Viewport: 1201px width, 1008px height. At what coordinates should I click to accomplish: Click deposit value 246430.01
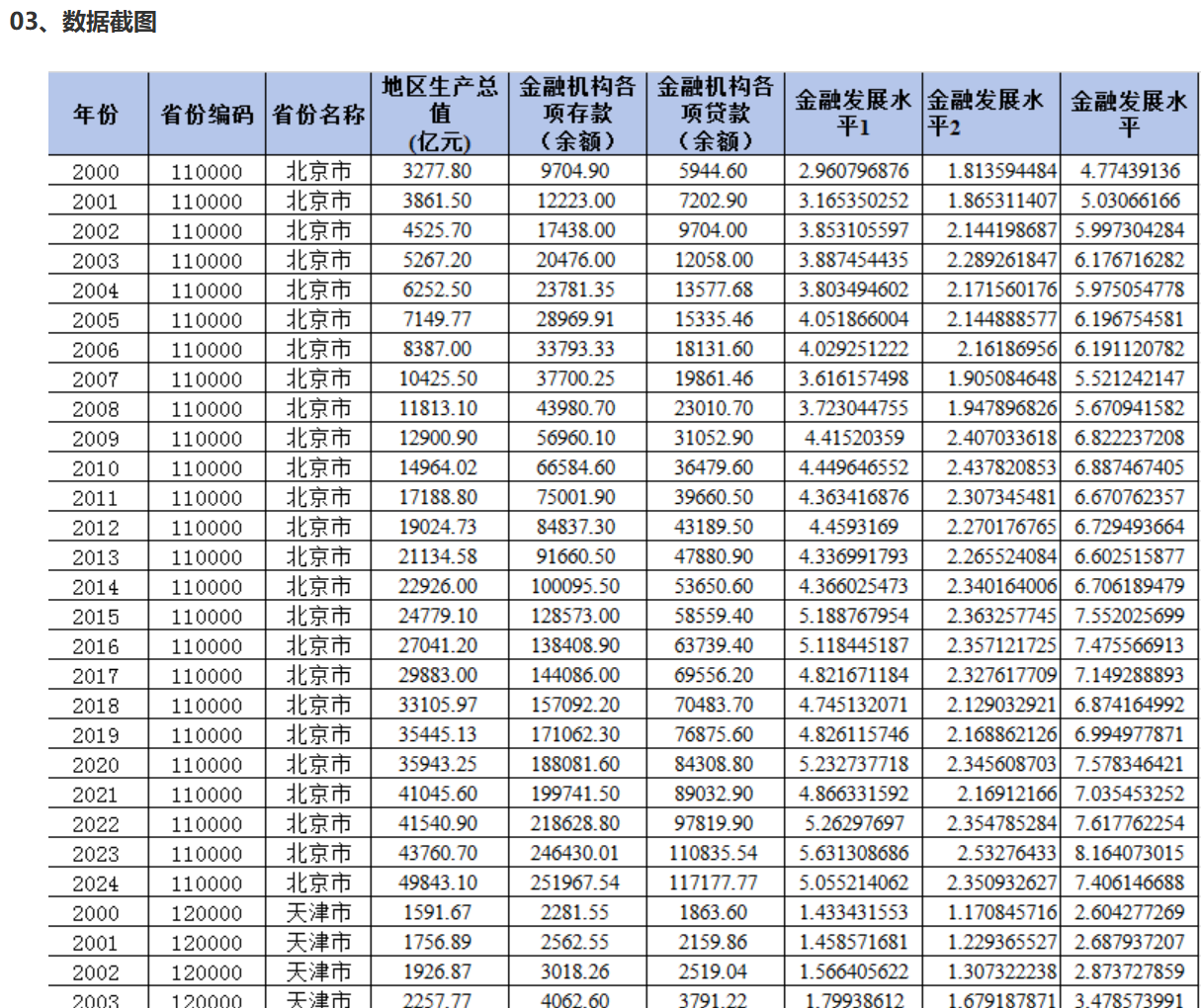pyautogui.click(x=575, y=853)
